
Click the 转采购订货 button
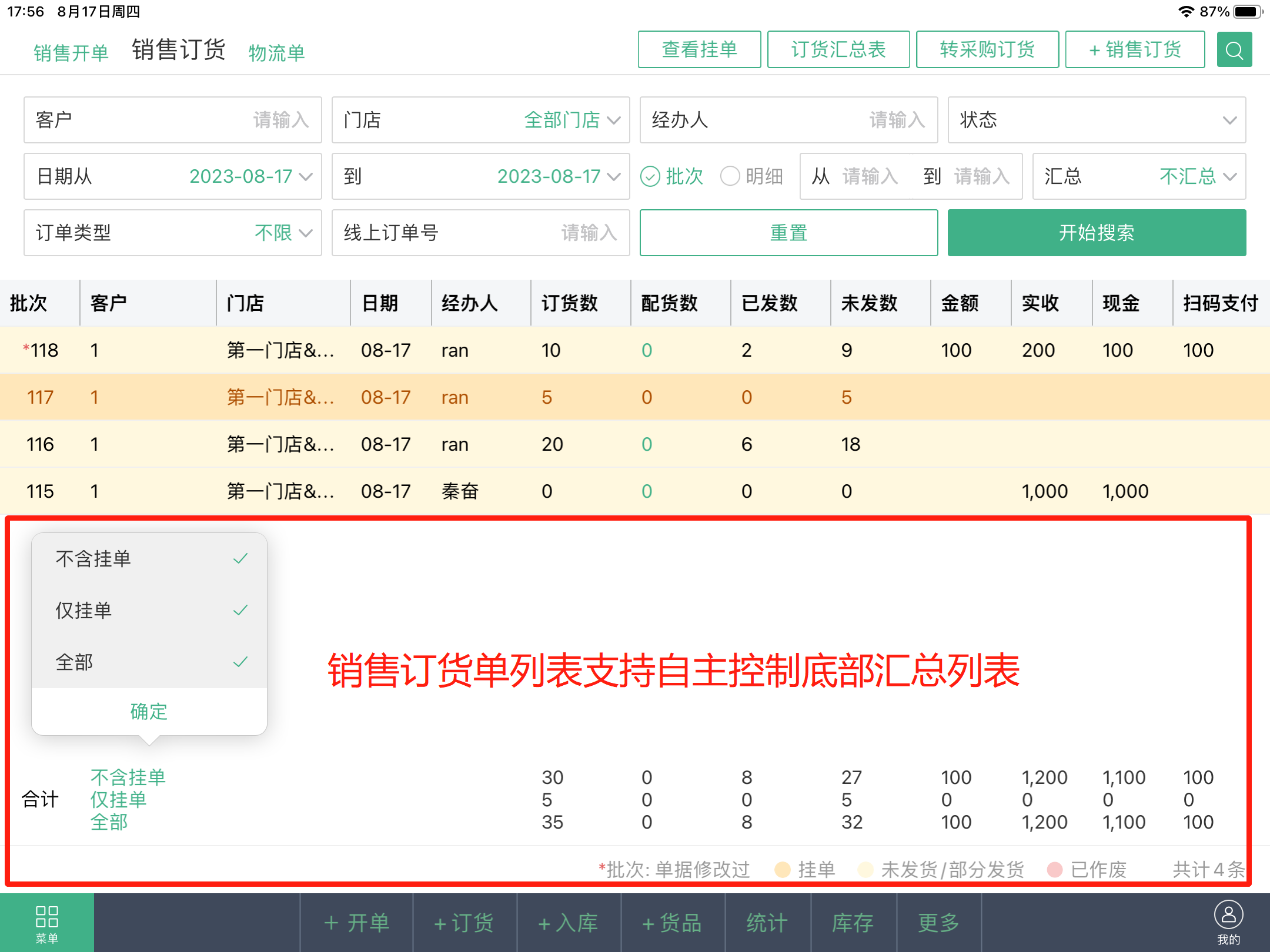tap(988, 49)
